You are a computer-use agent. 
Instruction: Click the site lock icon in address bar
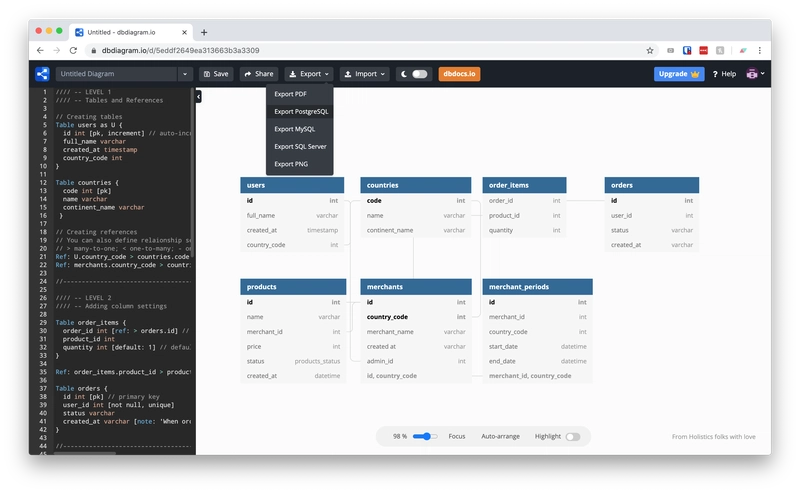pyautogui.click(x=93, y=51)
